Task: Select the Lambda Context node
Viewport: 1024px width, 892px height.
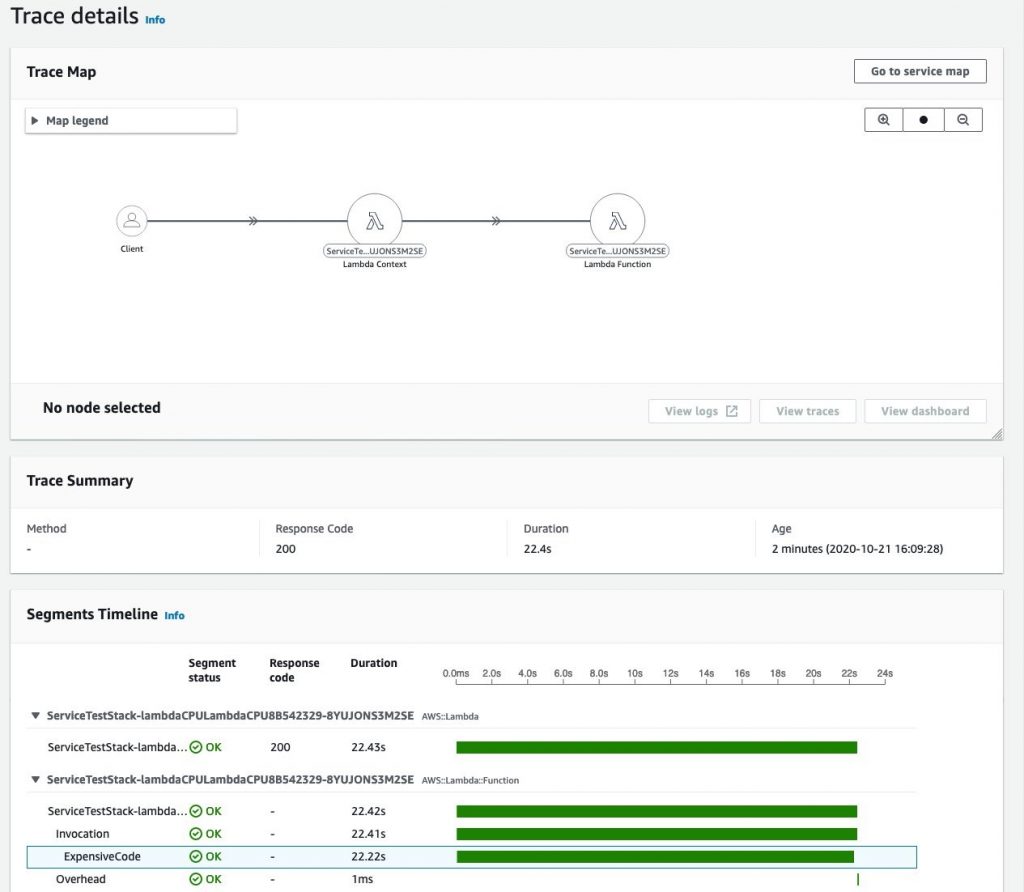Action: coord(374,221)
